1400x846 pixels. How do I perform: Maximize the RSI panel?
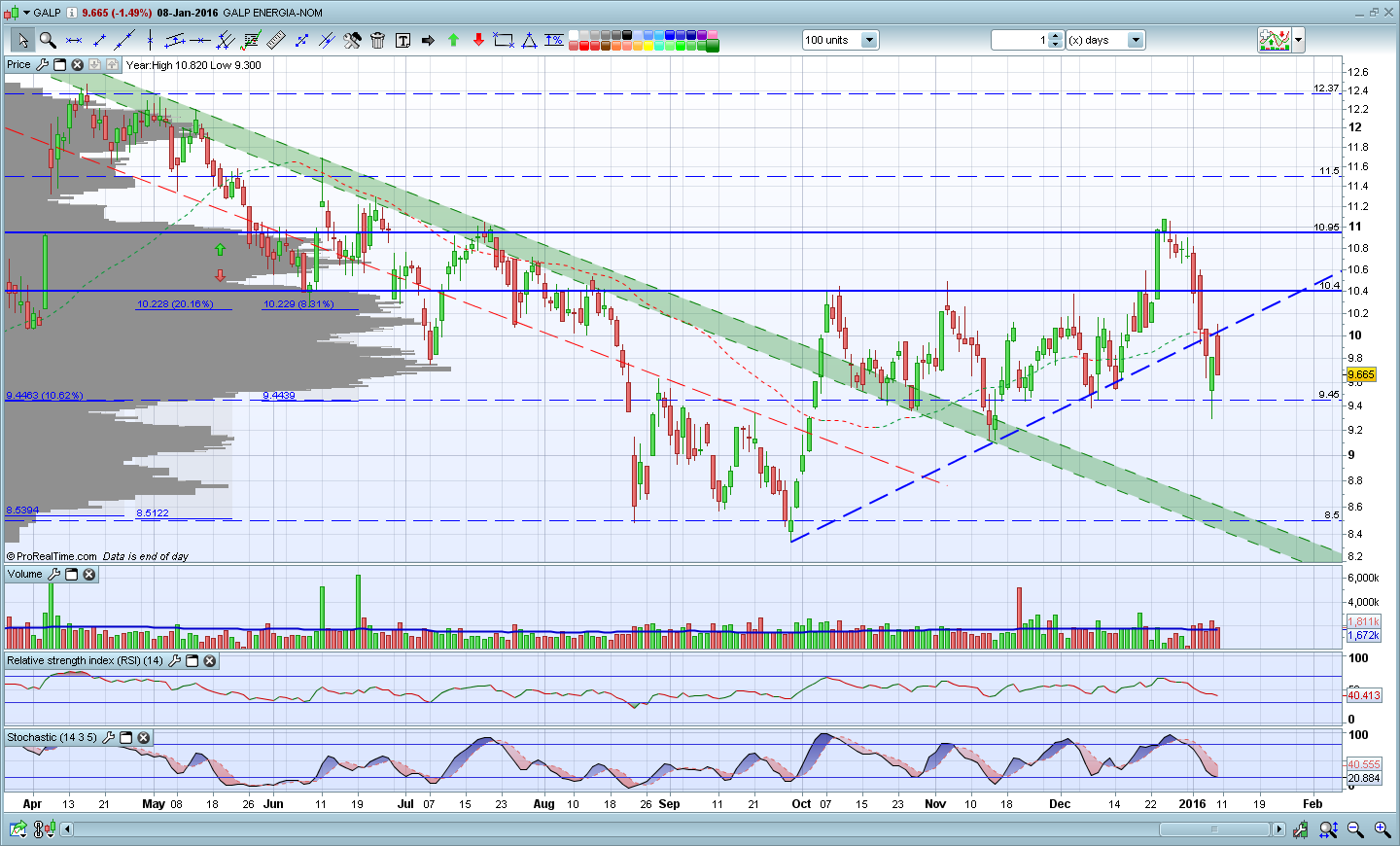pyautogui.click(x=192, y=661)
